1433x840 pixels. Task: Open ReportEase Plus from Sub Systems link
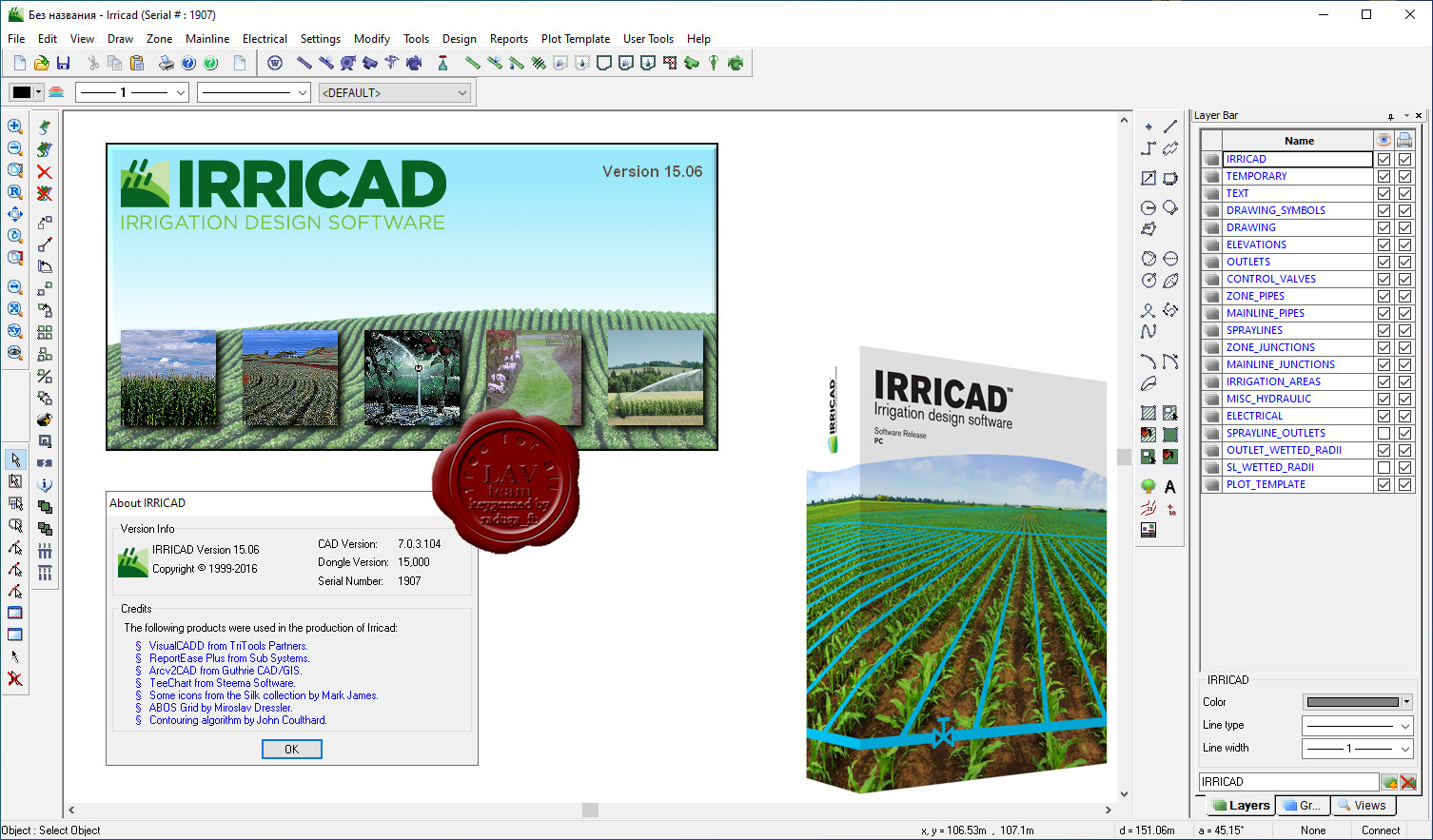pos(229,658)
